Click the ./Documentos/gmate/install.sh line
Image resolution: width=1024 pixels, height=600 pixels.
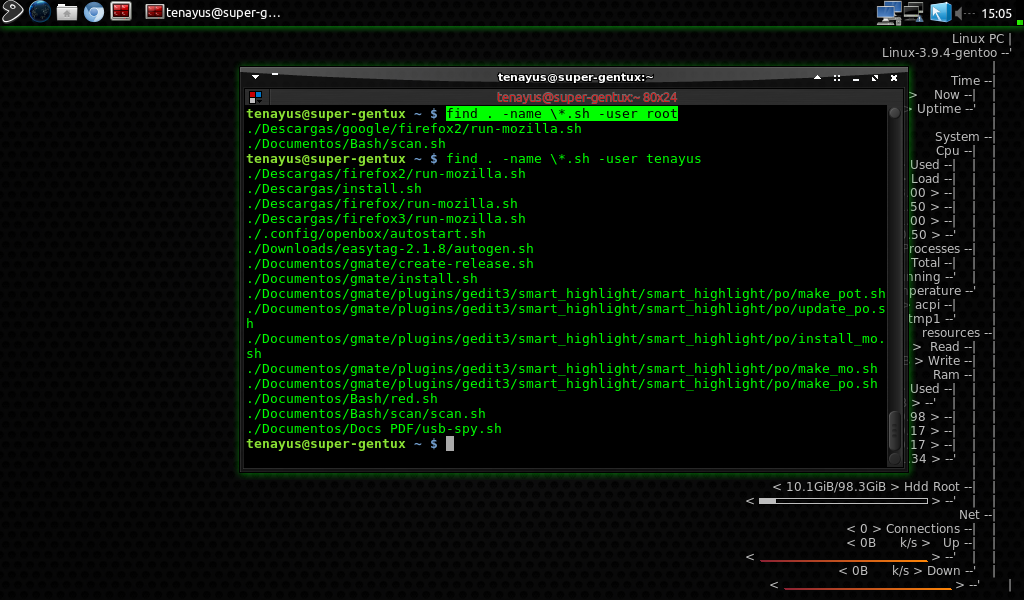[362, 279]
